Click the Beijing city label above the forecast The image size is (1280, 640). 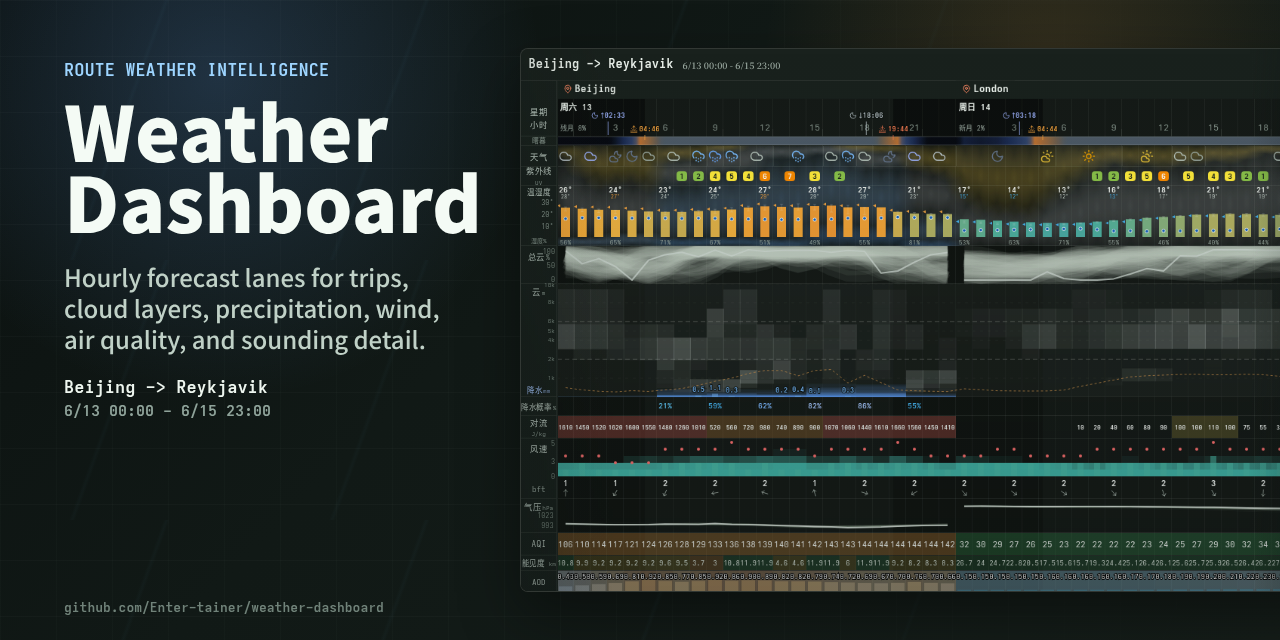point(595,89)
